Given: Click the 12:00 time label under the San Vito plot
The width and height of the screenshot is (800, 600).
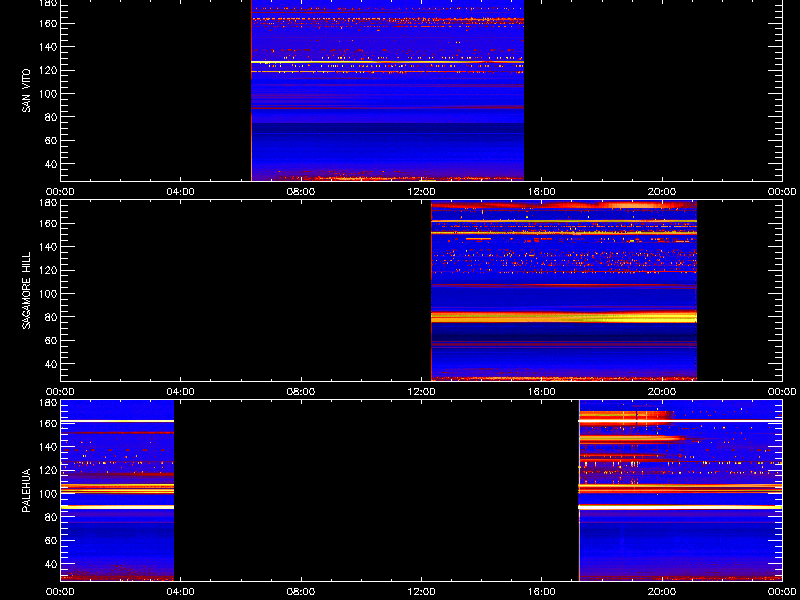Looking at the screenshot, I should 421,192.
